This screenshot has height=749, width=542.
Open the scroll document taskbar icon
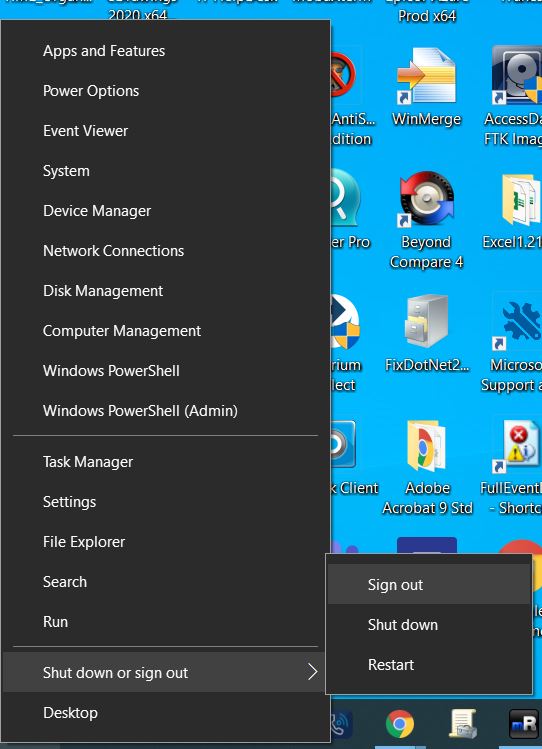(x=462, y=724)
